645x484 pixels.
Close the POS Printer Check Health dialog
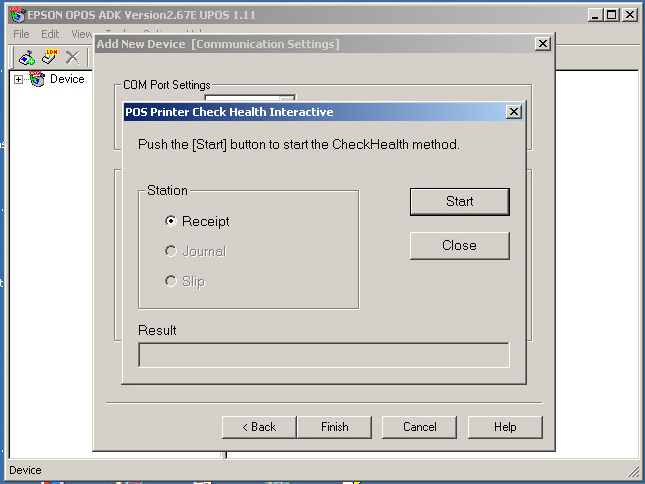(514, 112)
